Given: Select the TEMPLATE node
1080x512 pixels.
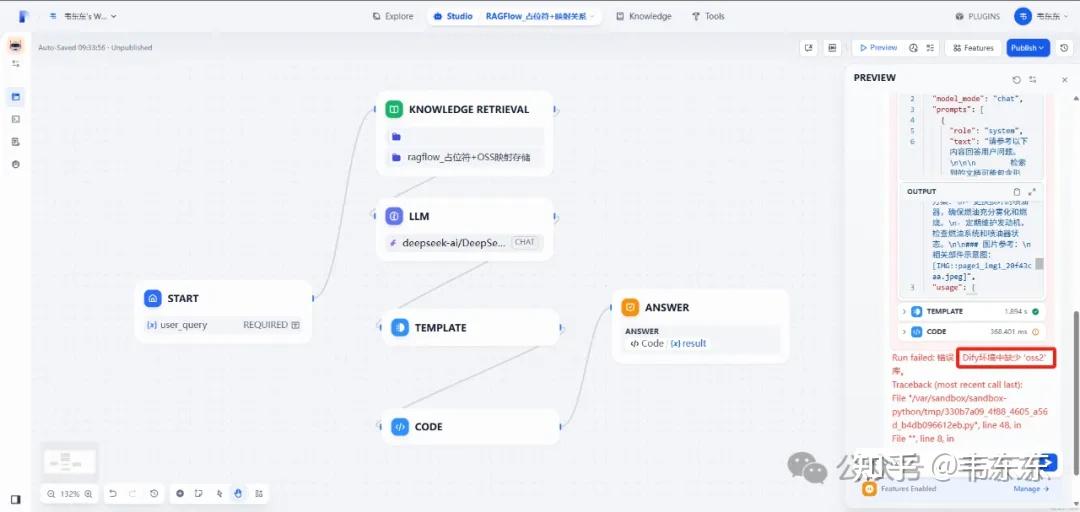Looking at the screenshot, I should [470, 327].
